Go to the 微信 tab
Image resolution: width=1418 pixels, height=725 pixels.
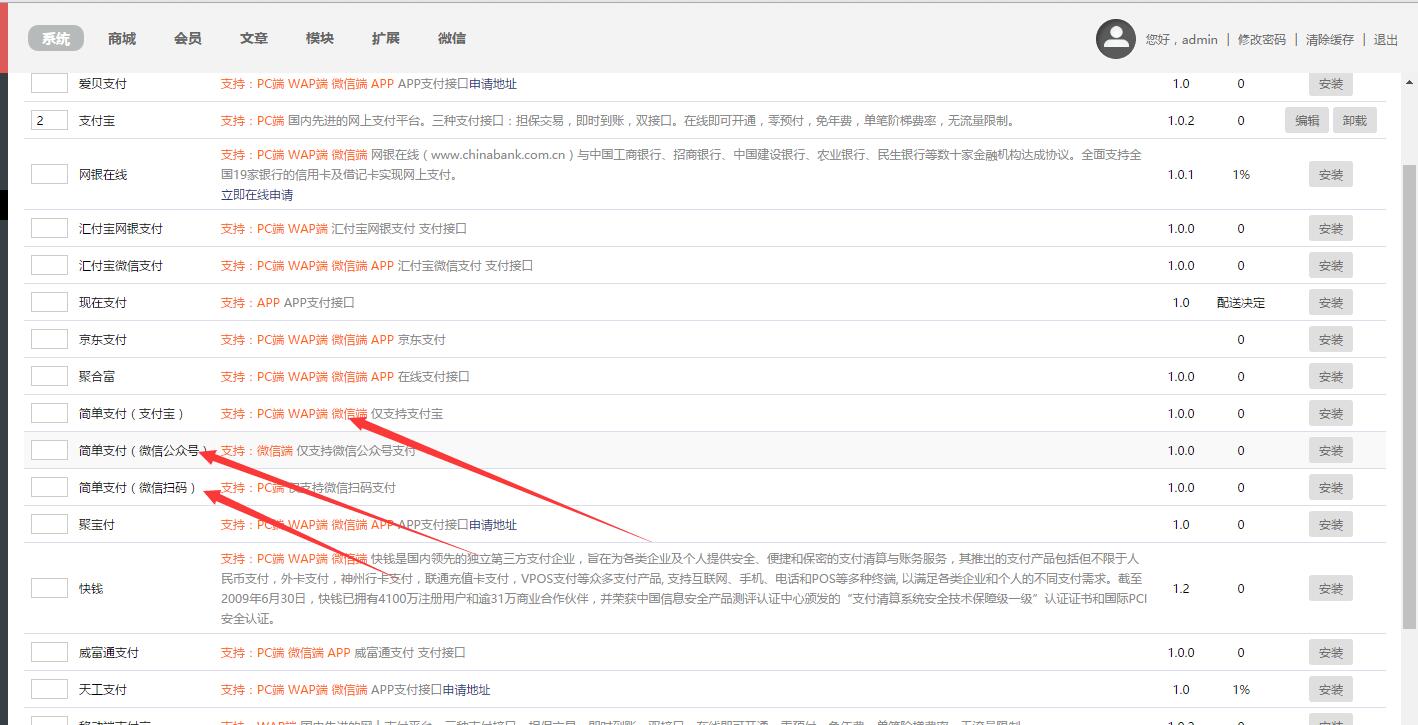452,39
